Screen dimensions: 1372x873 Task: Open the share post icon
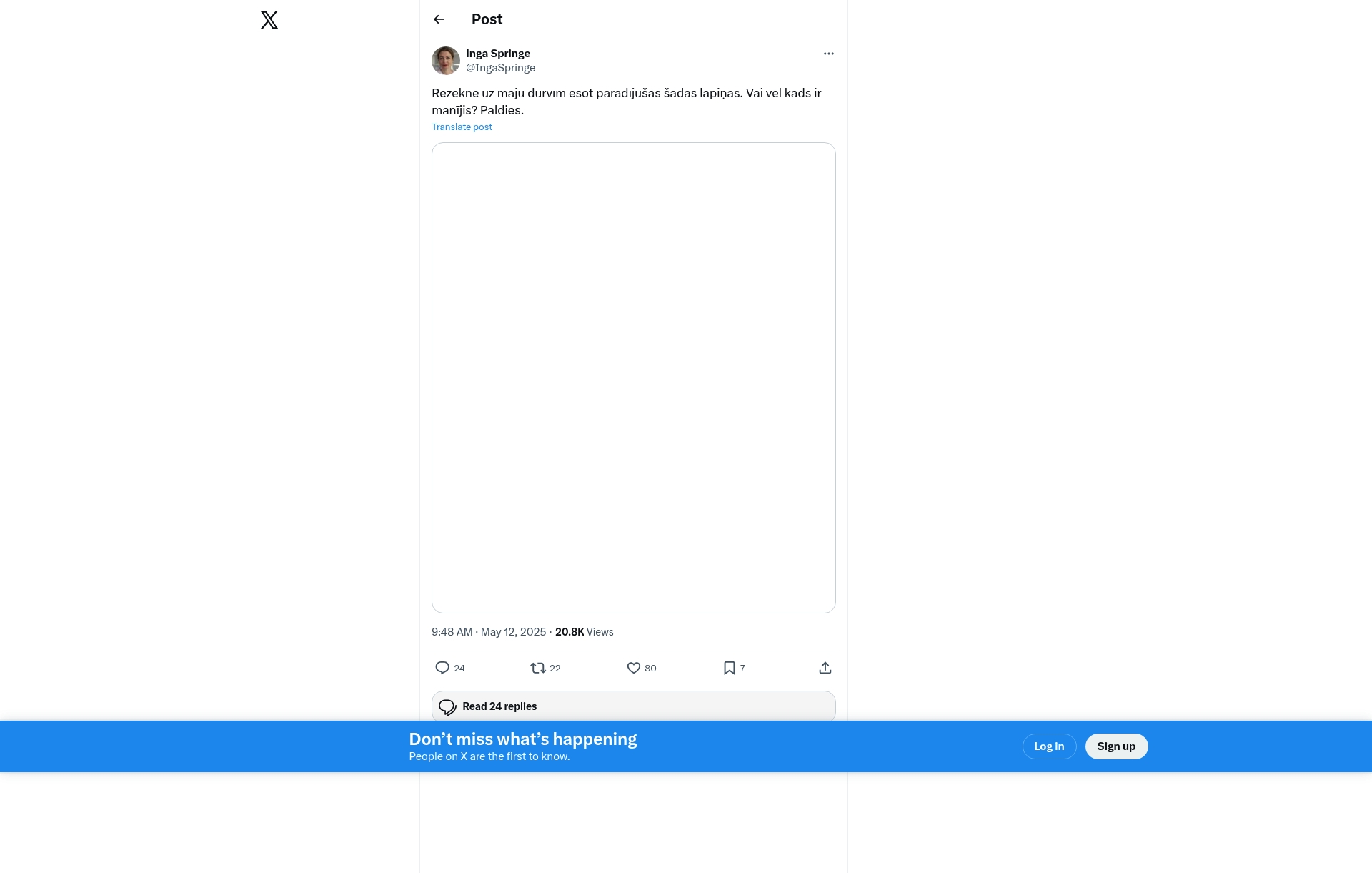(825, 668)
